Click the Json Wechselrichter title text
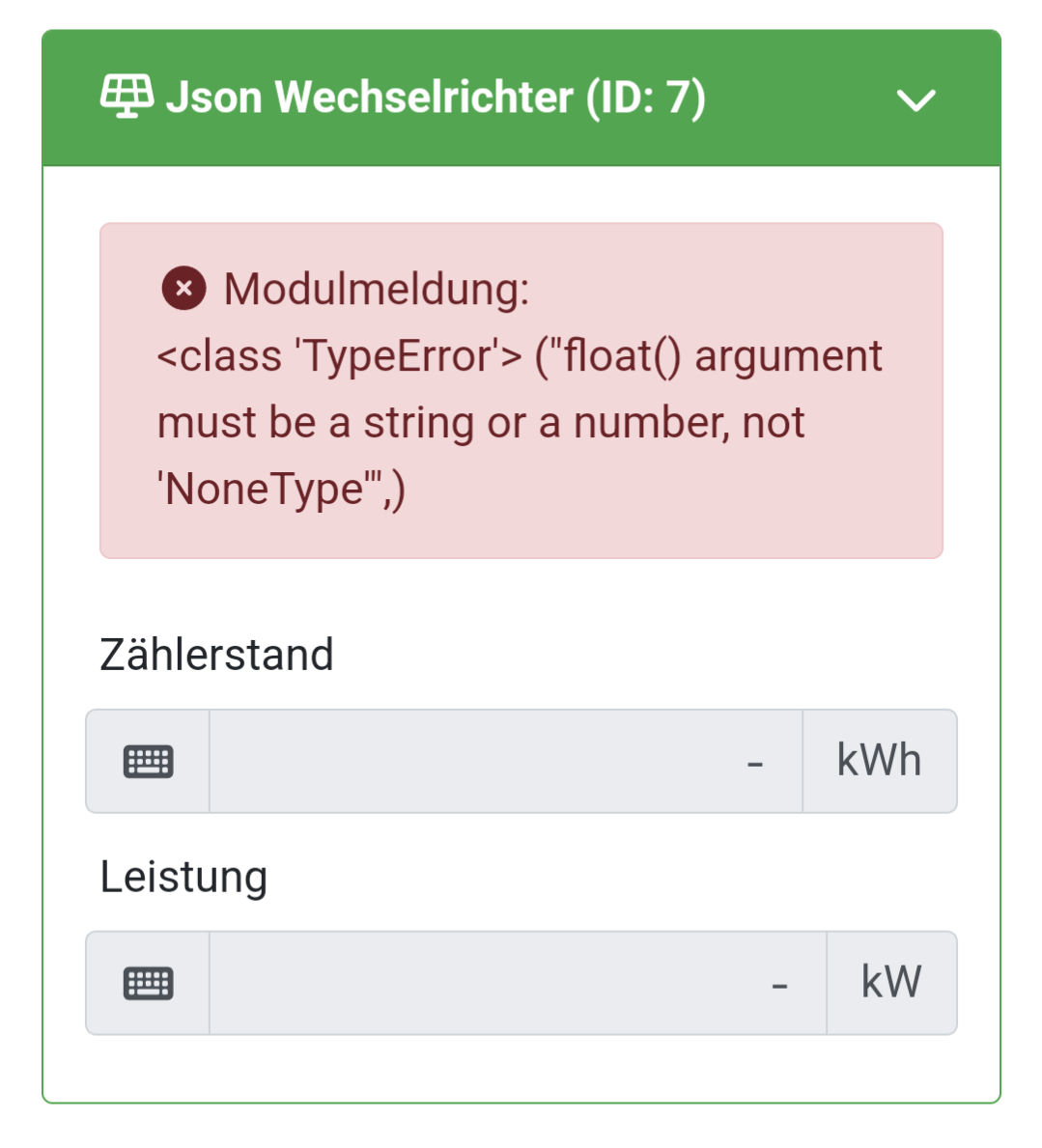 point(369,98)
